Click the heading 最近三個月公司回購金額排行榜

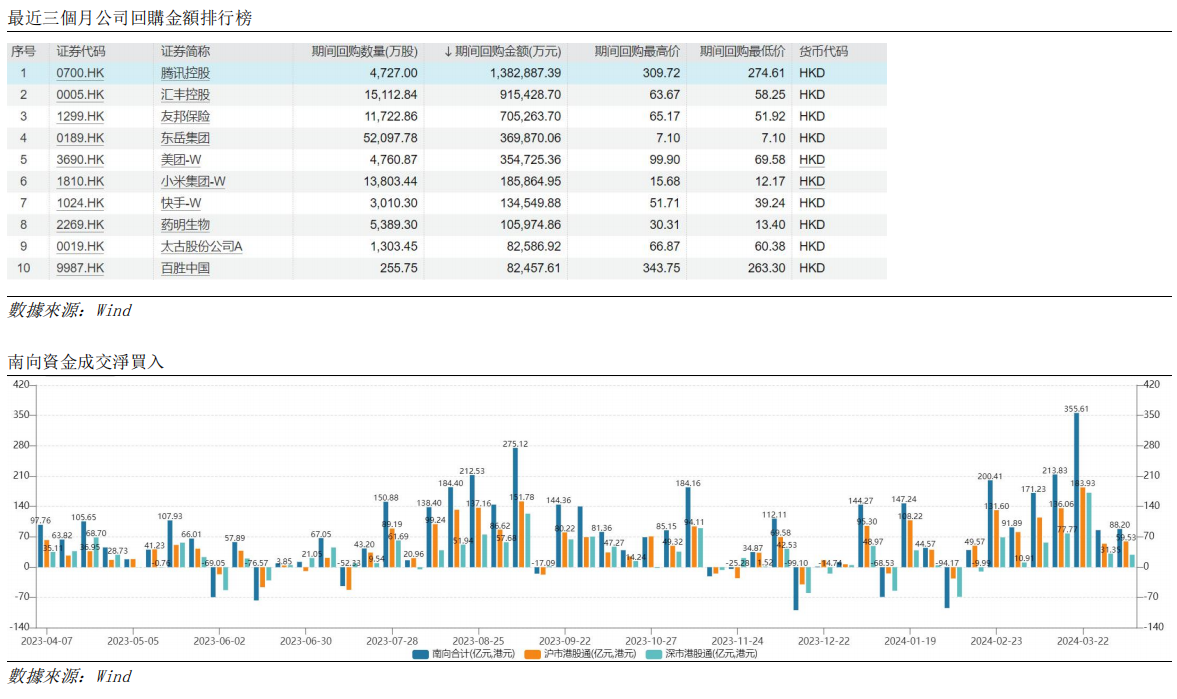coord(130,18)
